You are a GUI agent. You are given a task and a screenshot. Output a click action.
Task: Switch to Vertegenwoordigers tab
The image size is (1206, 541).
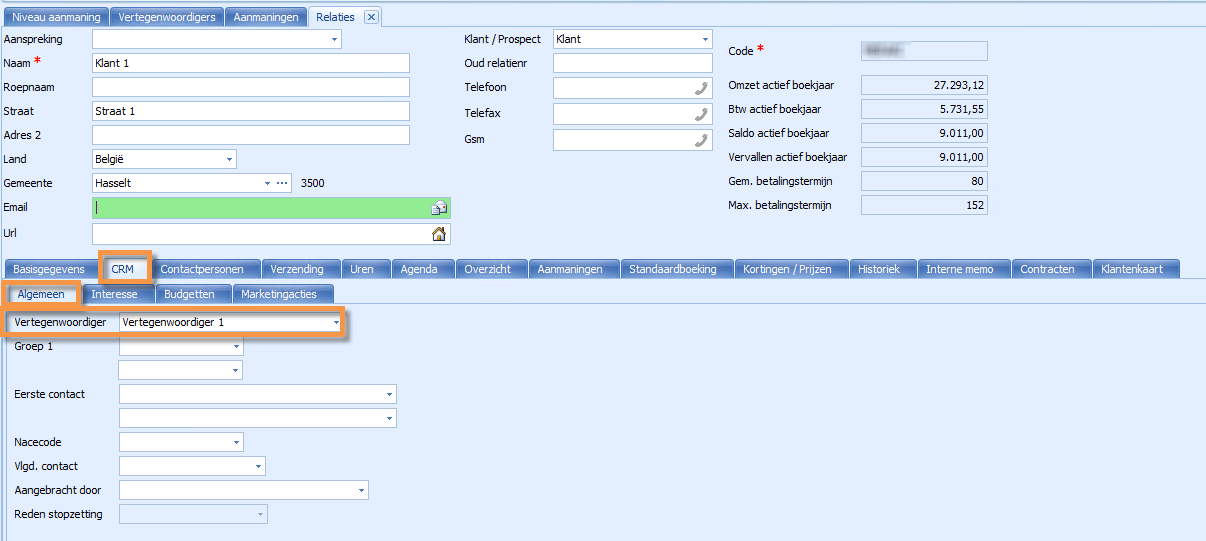(167, 17)
